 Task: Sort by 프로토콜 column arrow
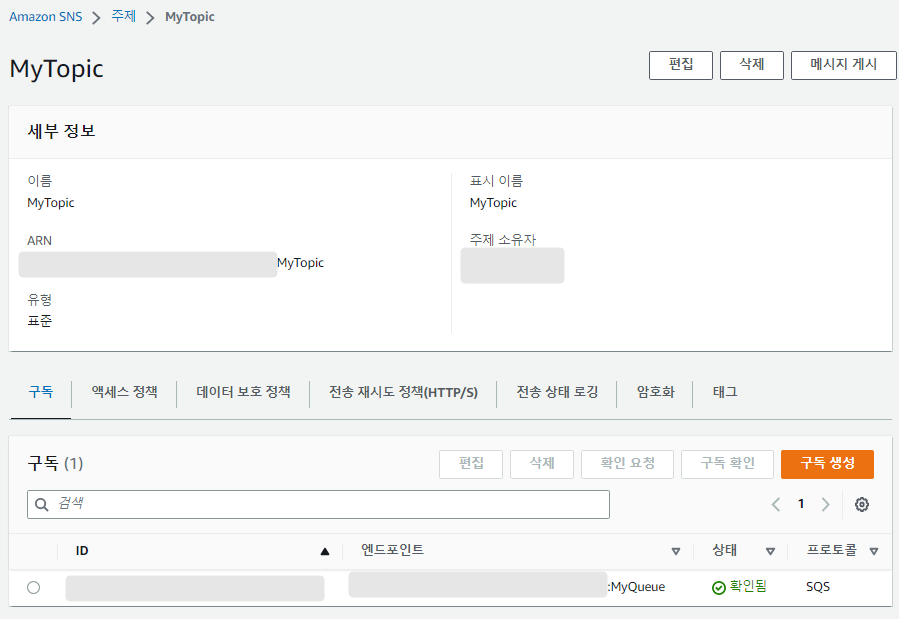coord(873,551)
